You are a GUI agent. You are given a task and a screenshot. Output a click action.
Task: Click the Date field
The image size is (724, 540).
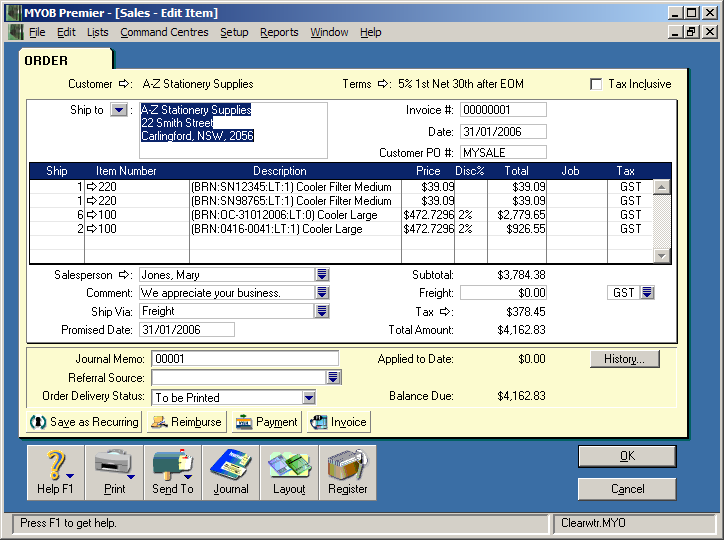(x=503, y=132)
